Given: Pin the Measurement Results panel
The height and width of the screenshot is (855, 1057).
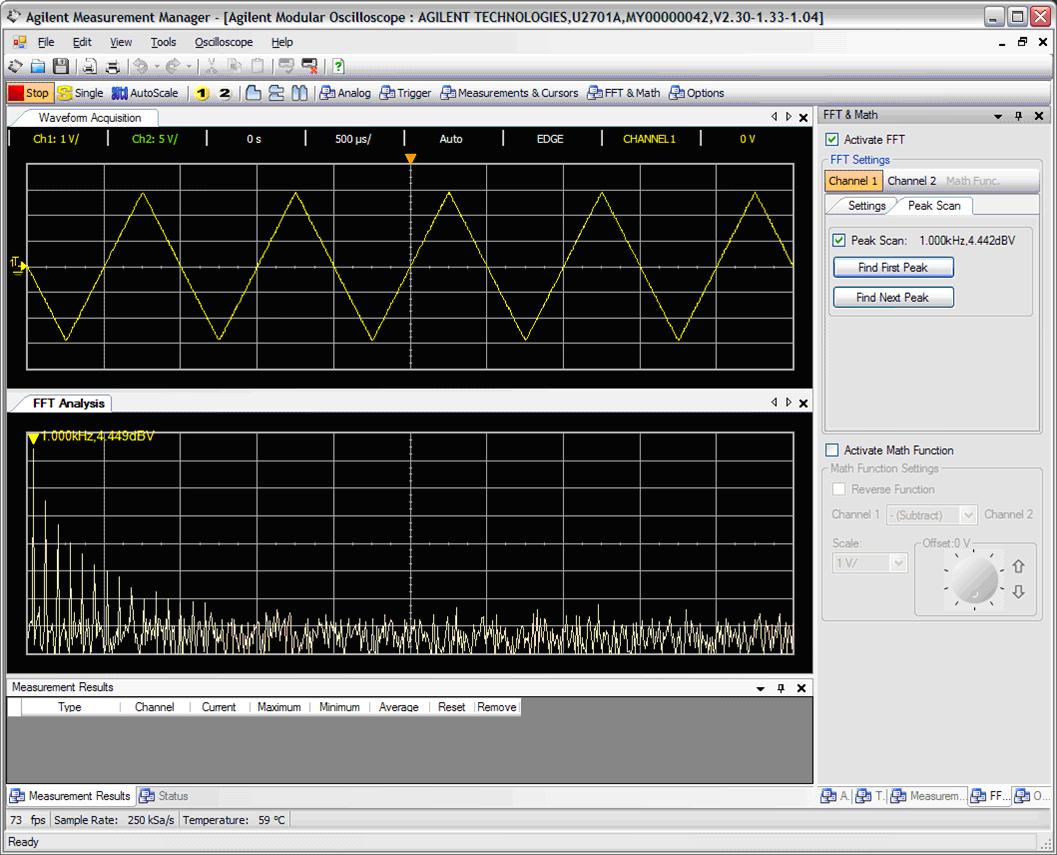Looking at the screenshot, I should coord(781,688).
